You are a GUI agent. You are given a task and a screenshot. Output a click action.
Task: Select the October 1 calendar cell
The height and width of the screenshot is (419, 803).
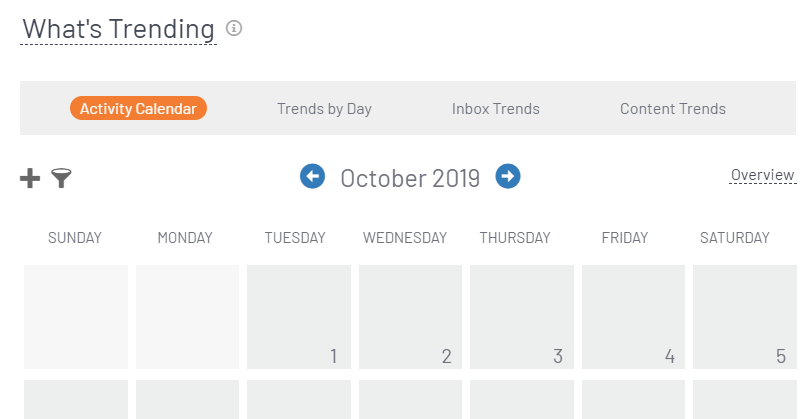tap(298, 316)
